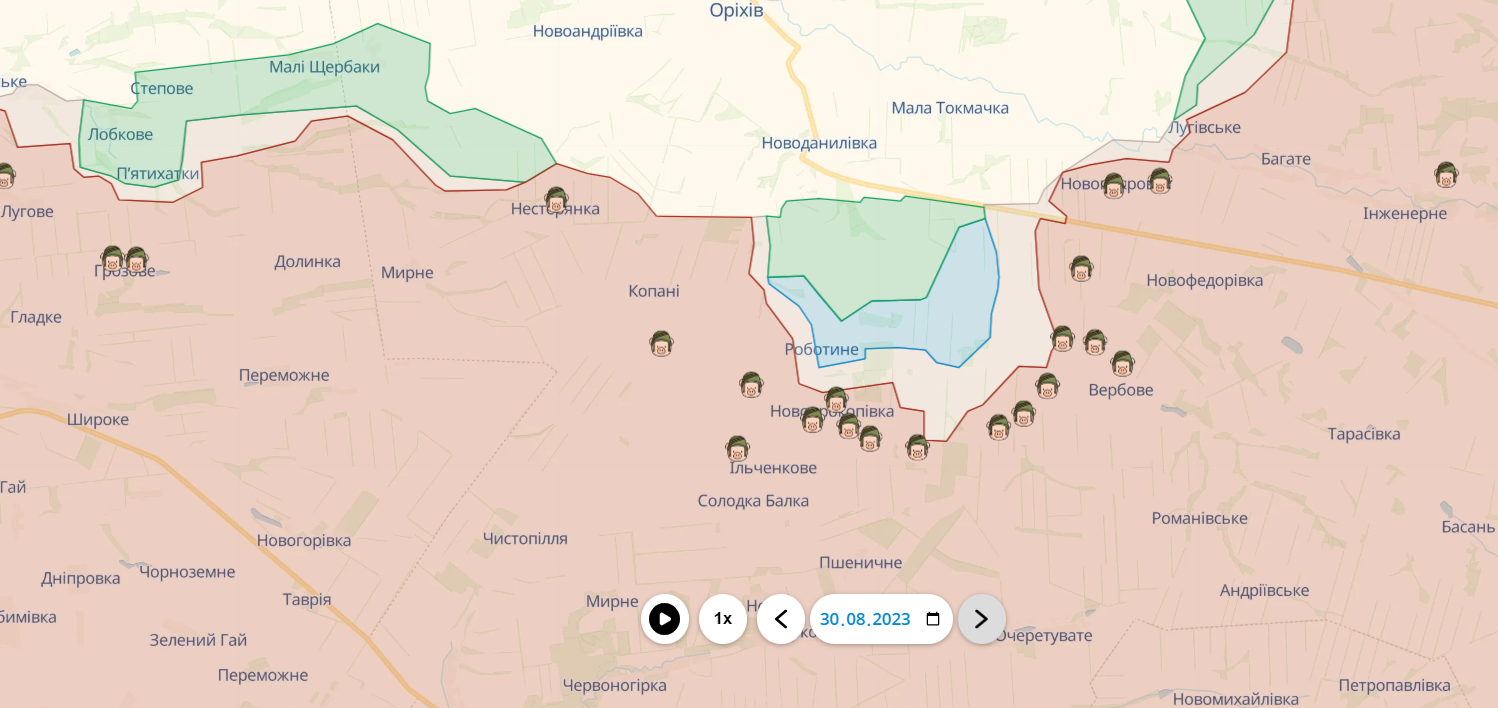Viewport: 1498px width, 708px height.
Task: Select the unit icon left of Новофедорівка
Action: [x=1080, y=269]
